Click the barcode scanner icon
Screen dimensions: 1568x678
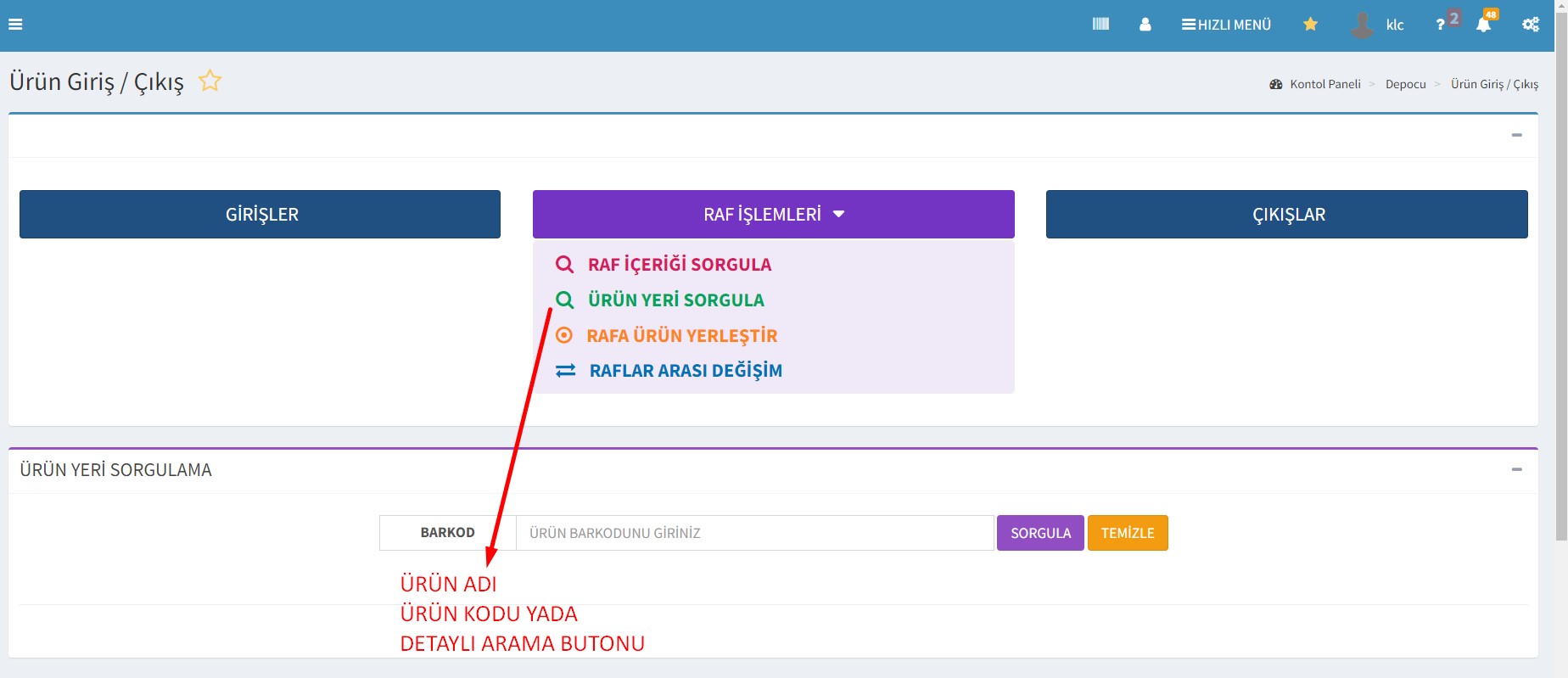click(1100, 25)
